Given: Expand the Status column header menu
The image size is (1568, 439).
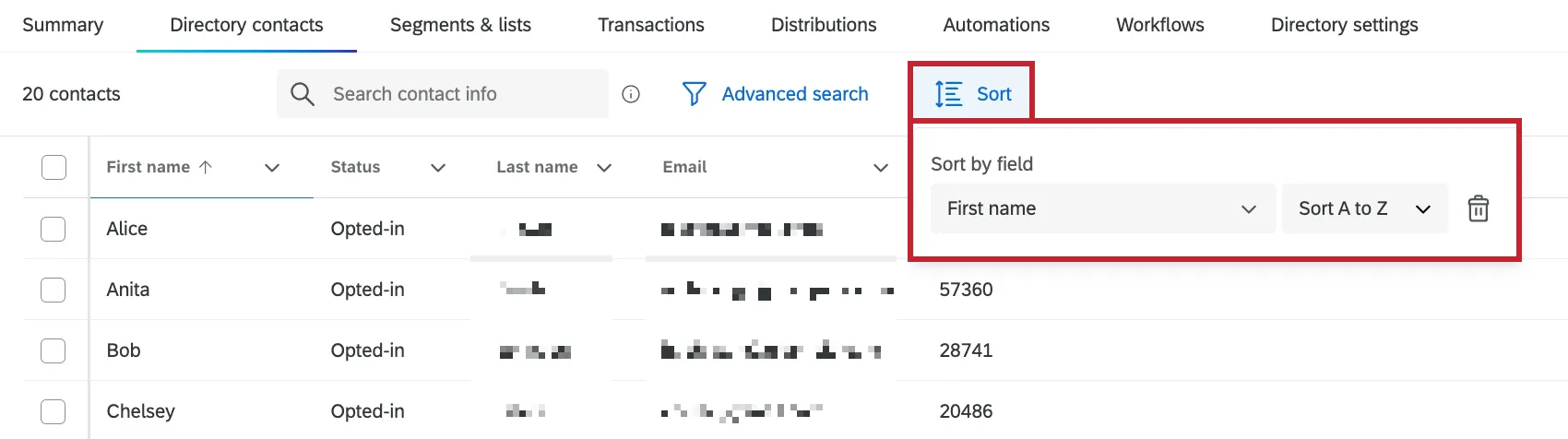Looking at the screenshot, I should pyautogui.click(x=438, y=168).
